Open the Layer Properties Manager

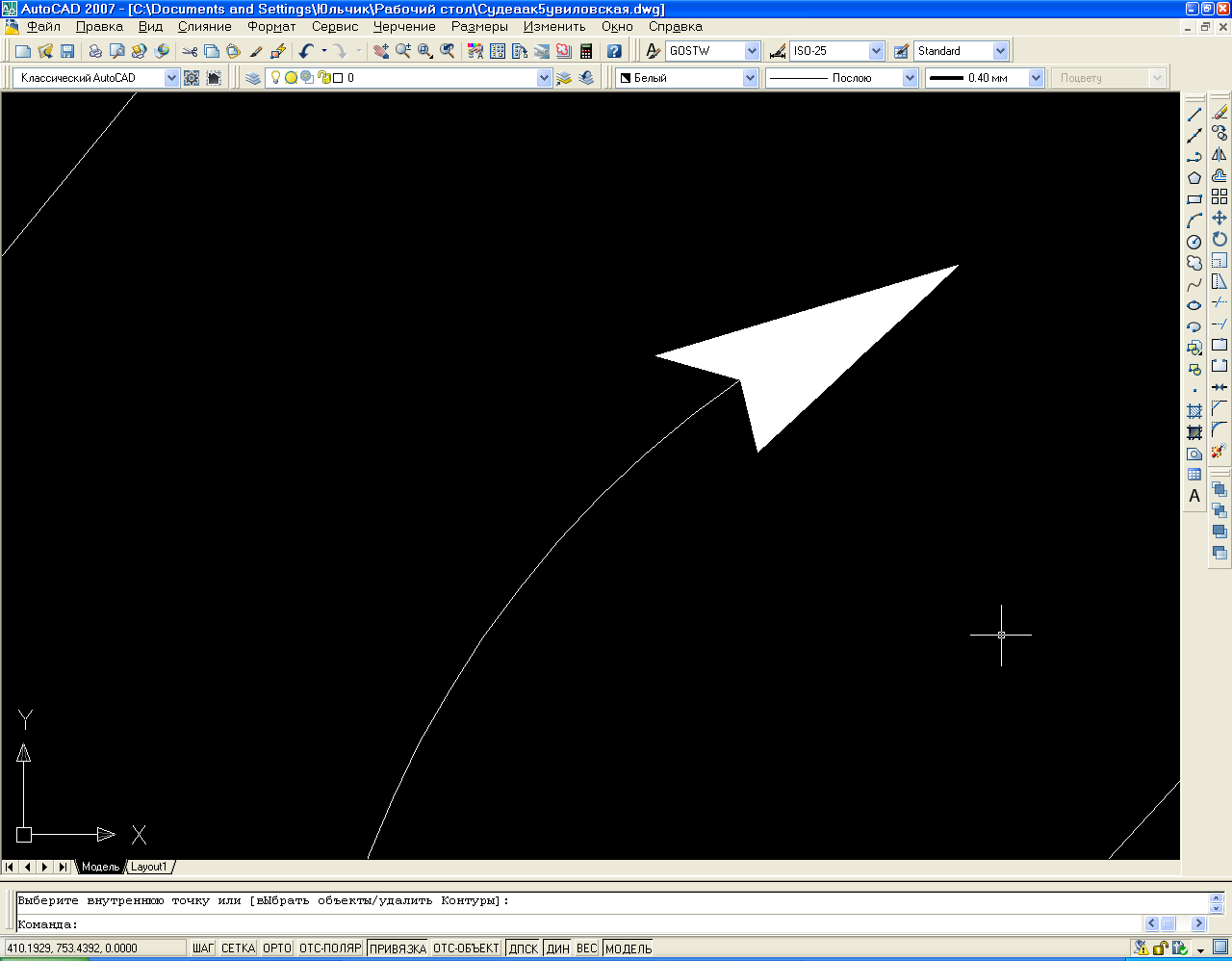click(x=253, y=78)
